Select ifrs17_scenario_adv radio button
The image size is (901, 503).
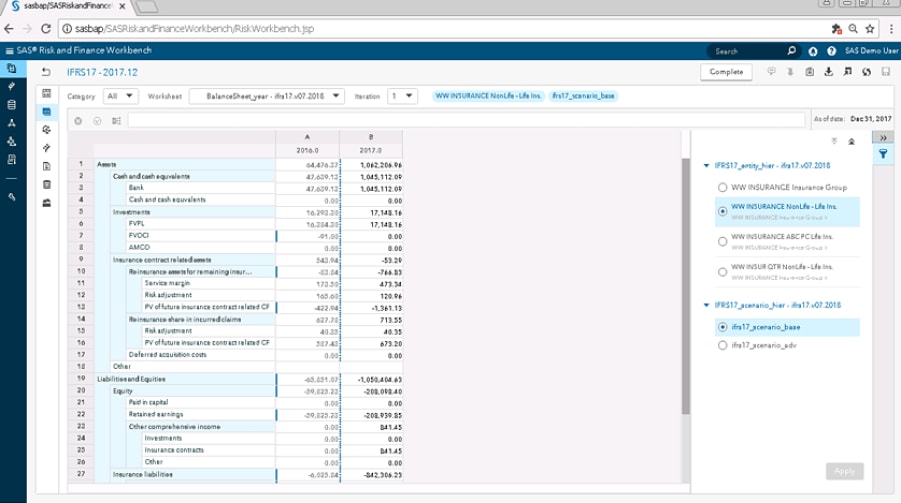[x=722, y=345]
